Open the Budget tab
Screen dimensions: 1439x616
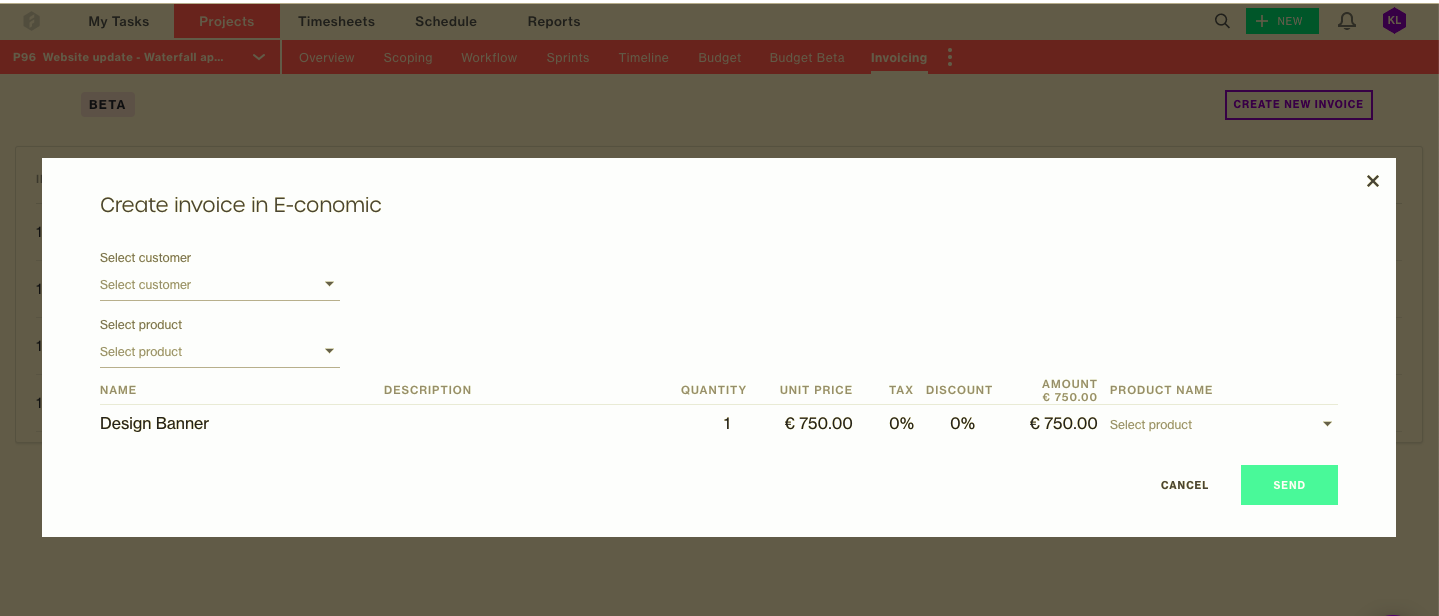click(720, 57)
